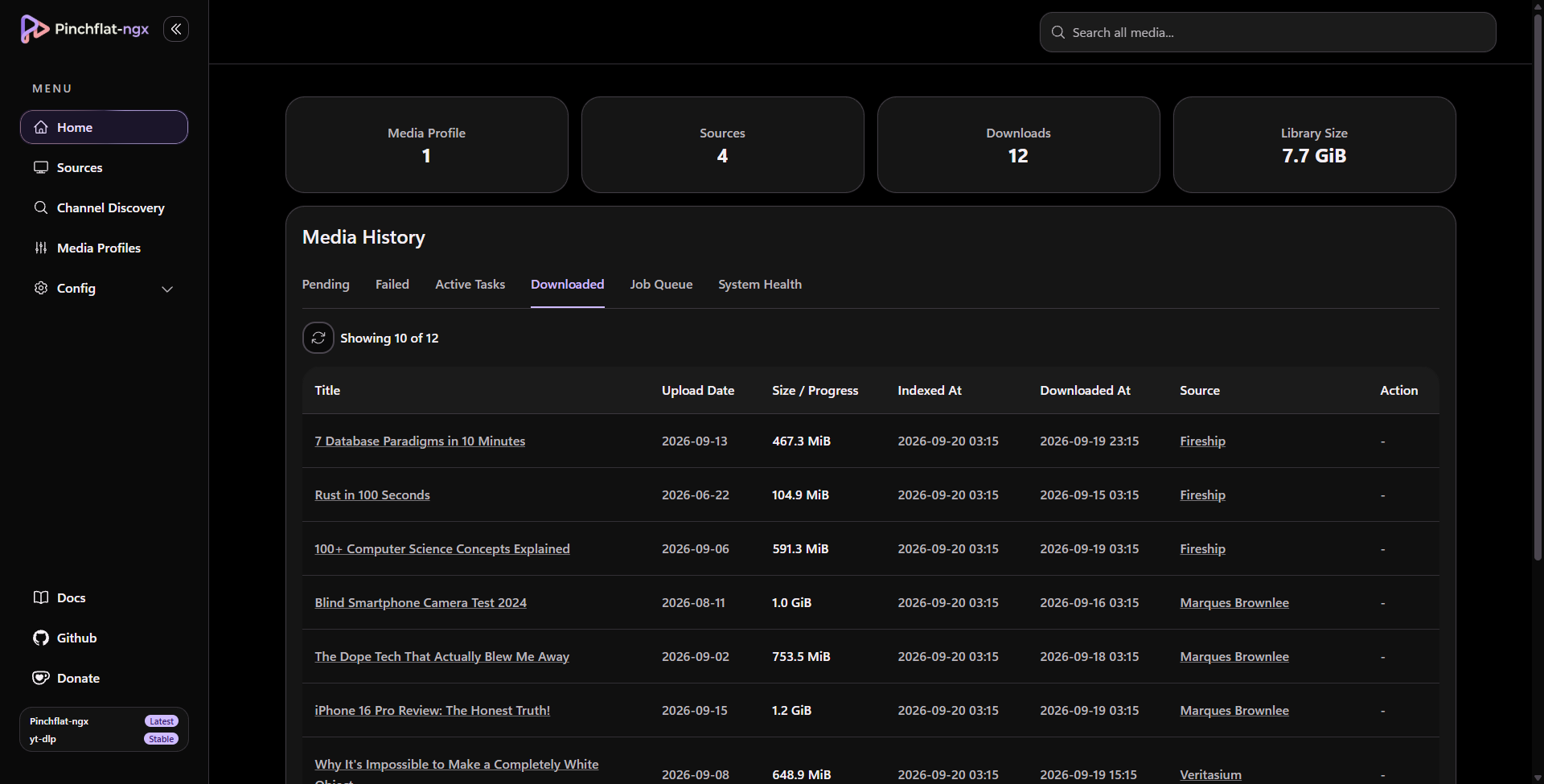The width and height of the screenshot is (1544, 784).
Task: Collapse the sidebar with the double-chevron button
Action: pos(176,29)
